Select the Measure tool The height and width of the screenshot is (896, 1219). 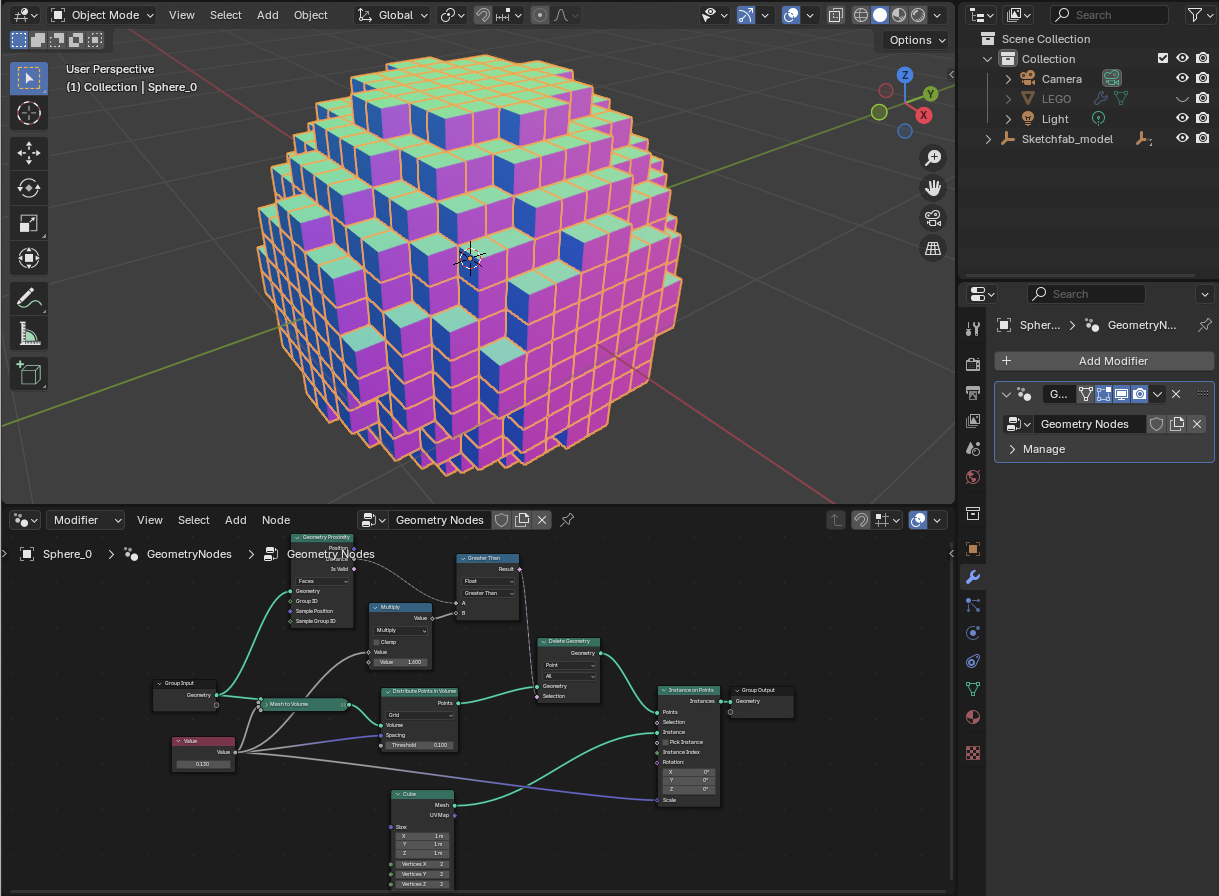29,334
